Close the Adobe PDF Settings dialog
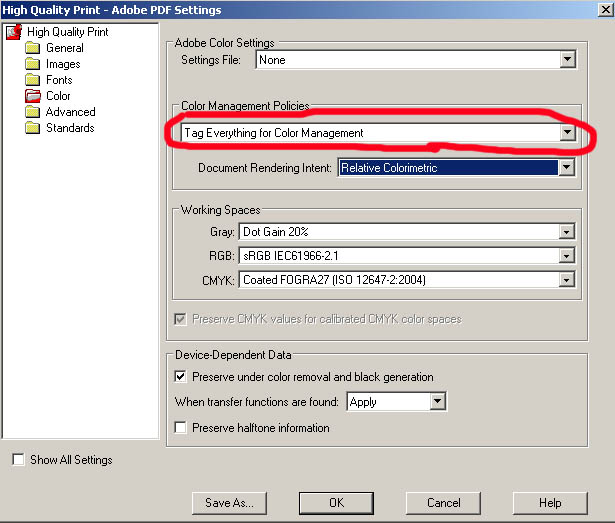 tap(606, 9)
